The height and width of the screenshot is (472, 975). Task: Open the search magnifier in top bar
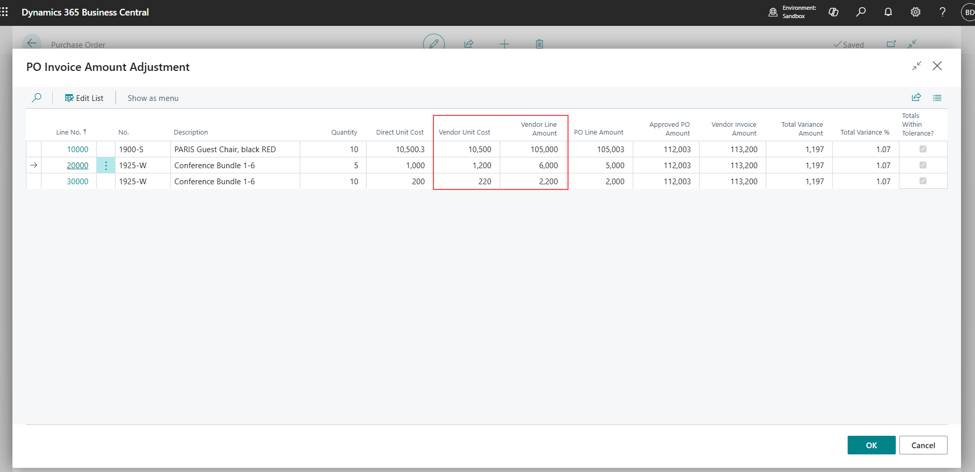coord(861,12)
